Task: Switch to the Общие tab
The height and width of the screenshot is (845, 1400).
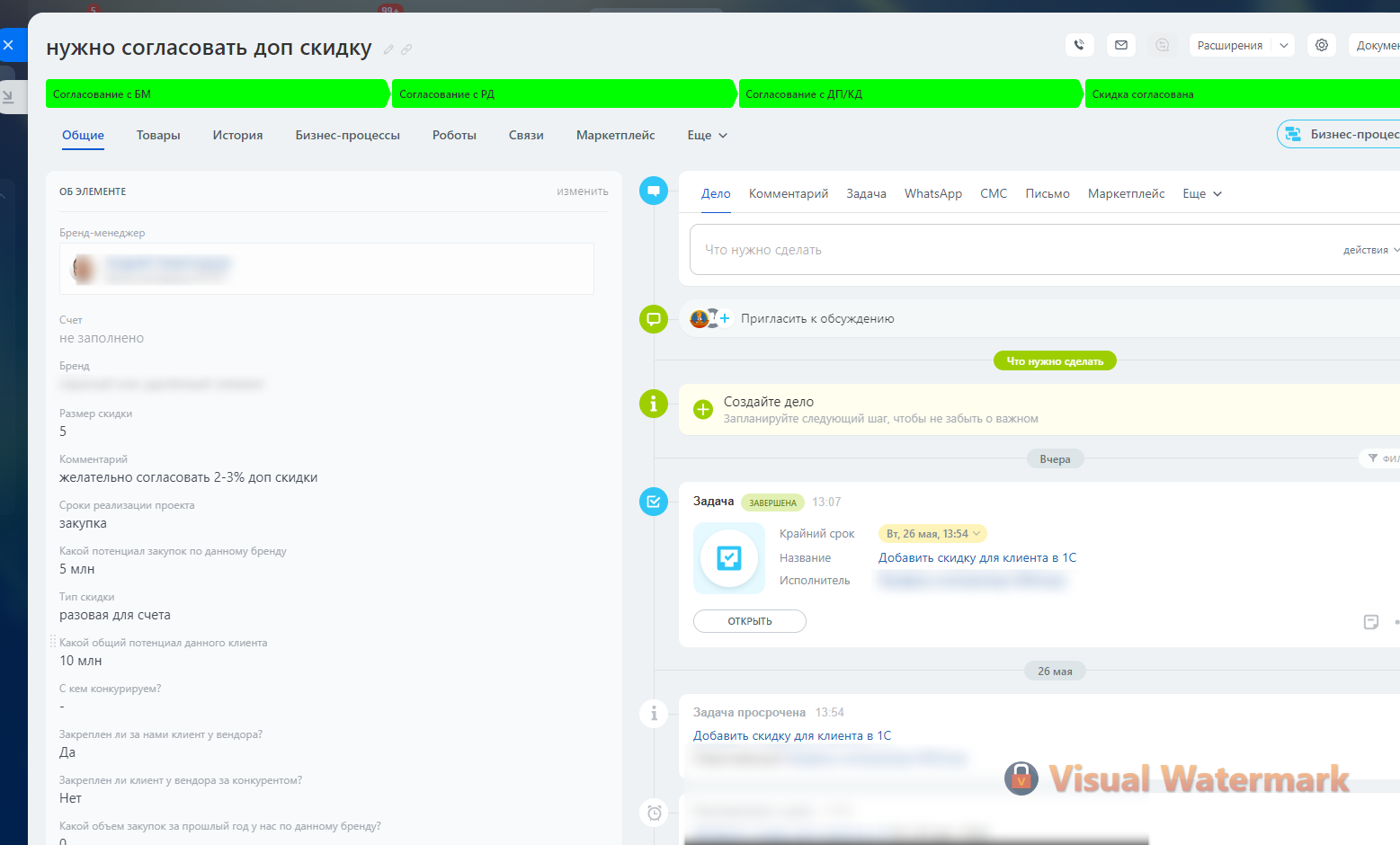Action: pyautogui.click(x=83, y=135)
